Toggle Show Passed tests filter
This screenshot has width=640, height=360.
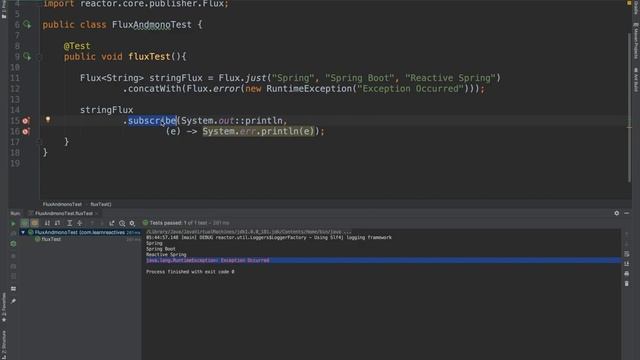click(x=24, y=223)
